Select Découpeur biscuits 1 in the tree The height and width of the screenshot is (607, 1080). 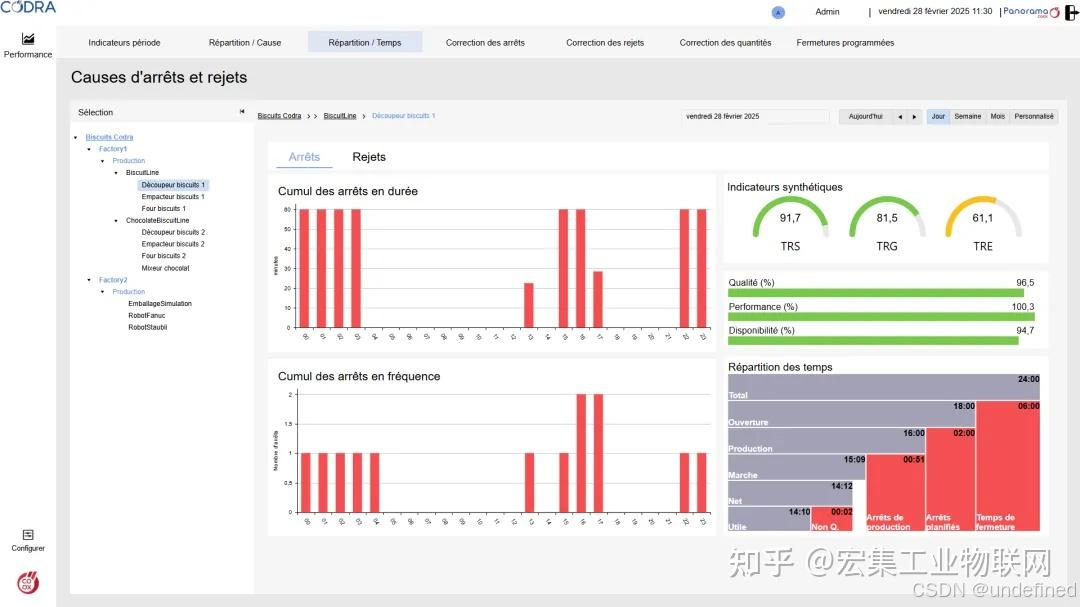pos(173,185)
